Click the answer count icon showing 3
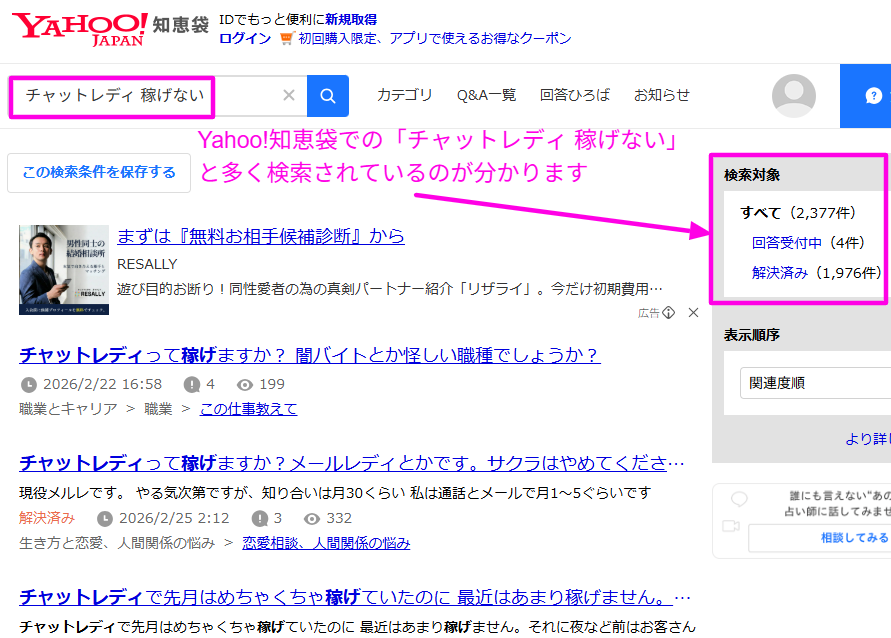This screenshot has height=638, width=891. coord(260,519)
